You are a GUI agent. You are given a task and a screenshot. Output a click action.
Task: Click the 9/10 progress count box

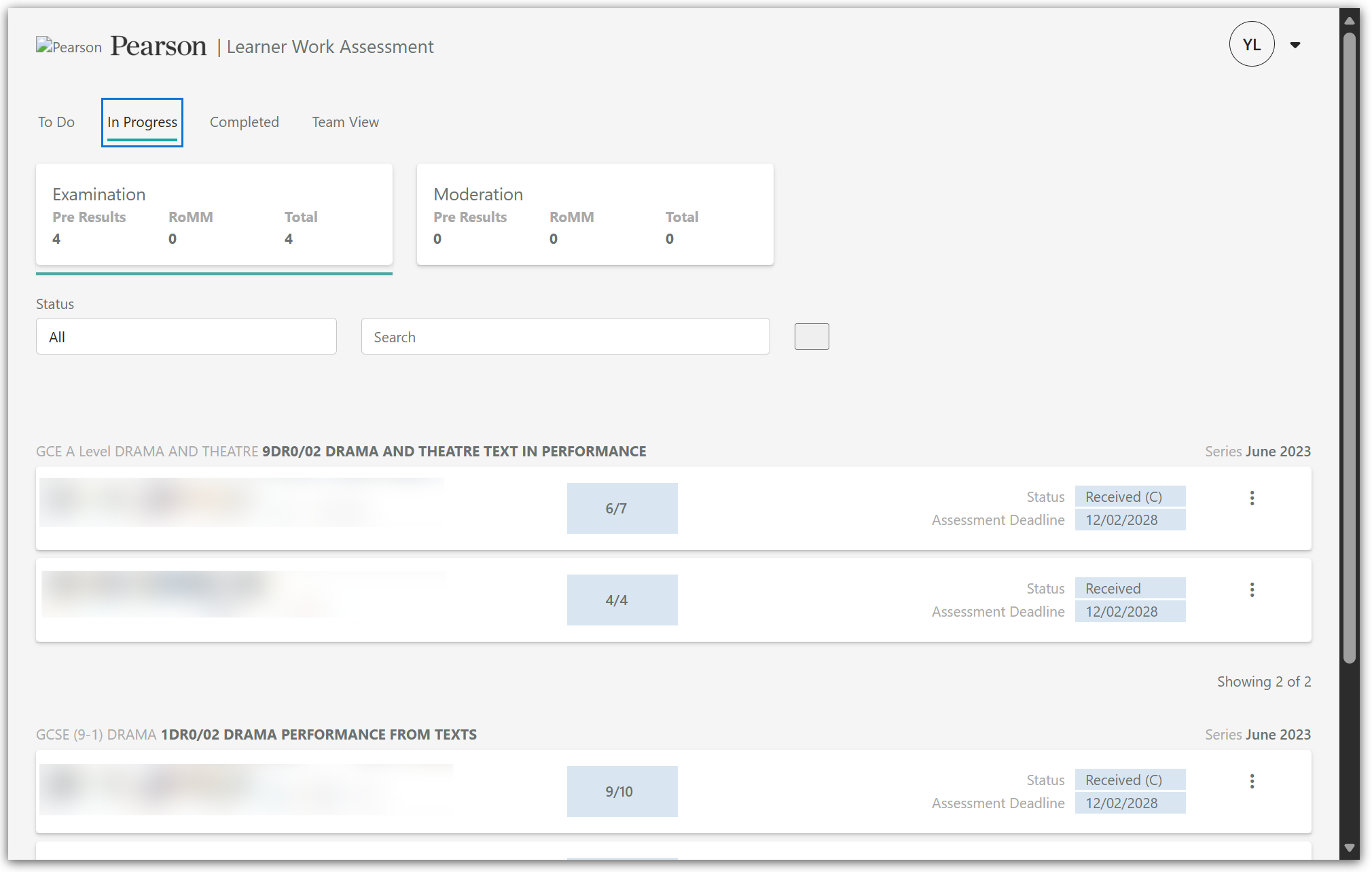[622, 791]
